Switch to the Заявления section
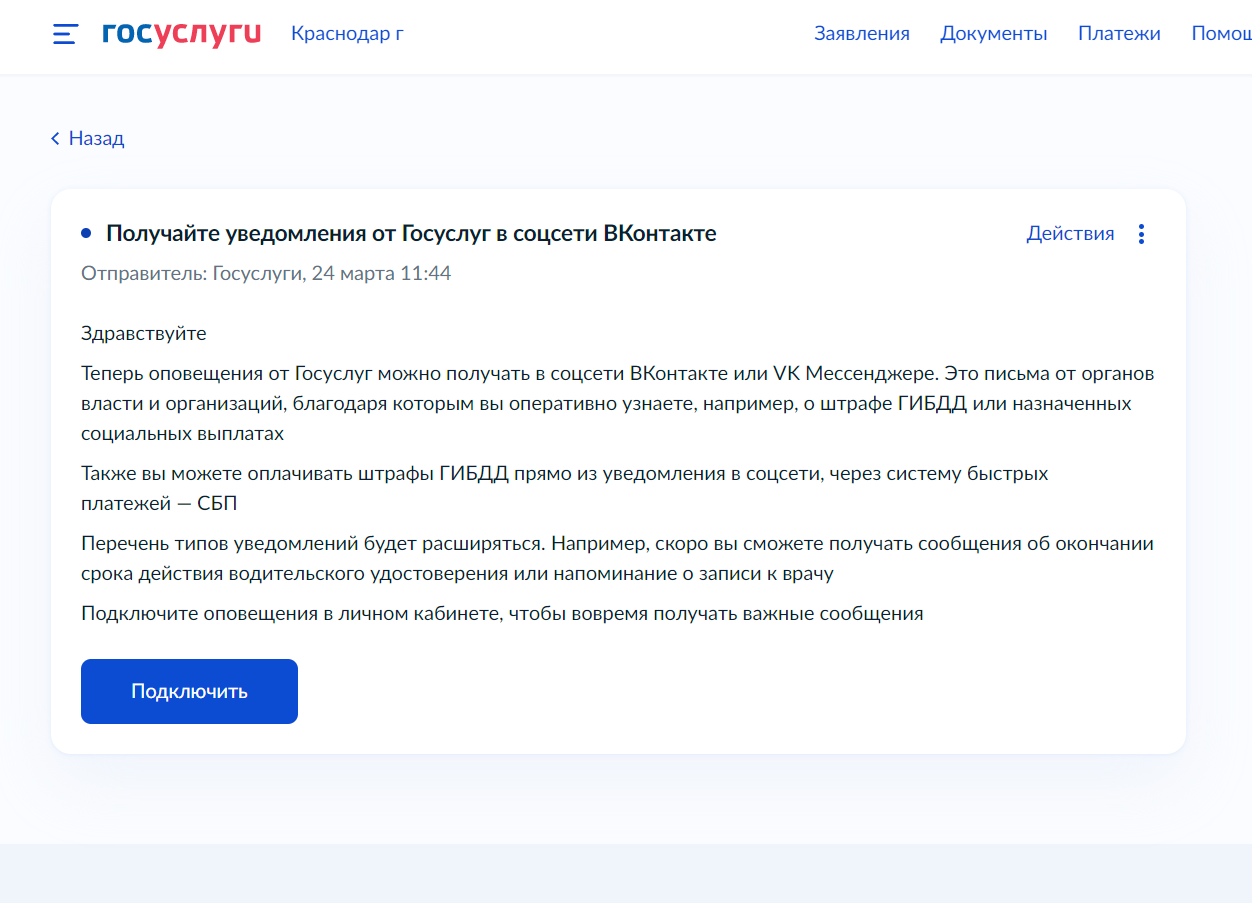 pos(862,33)
